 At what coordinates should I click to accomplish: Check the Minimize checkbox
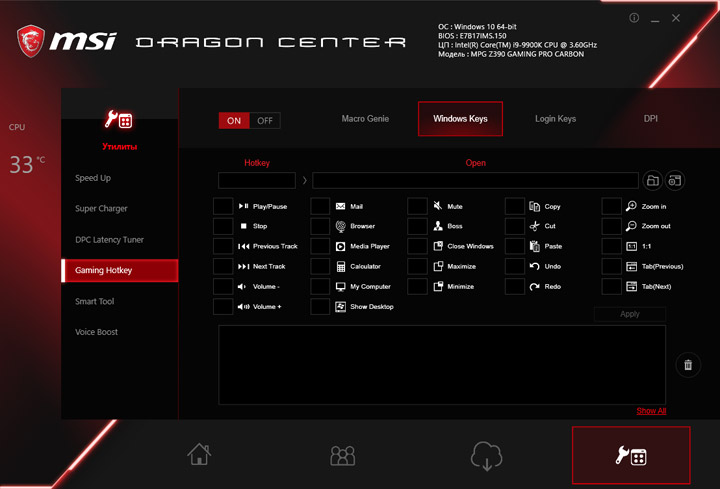(417, 287)
